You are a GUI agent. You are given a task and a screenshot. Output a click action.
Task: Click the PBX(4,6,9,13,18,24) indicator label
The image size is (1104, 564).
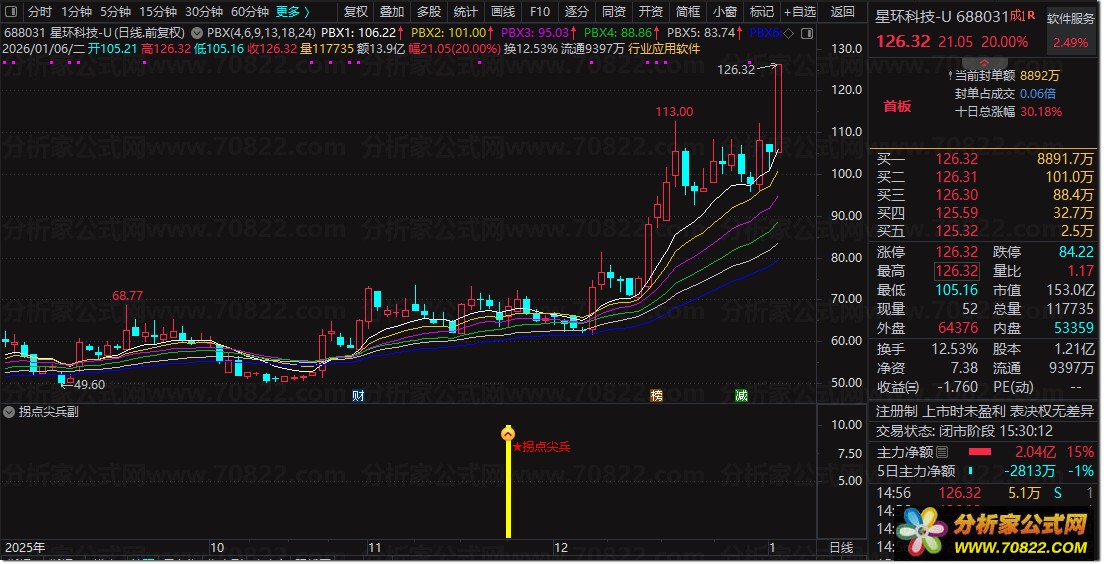[x=261, y=32]
